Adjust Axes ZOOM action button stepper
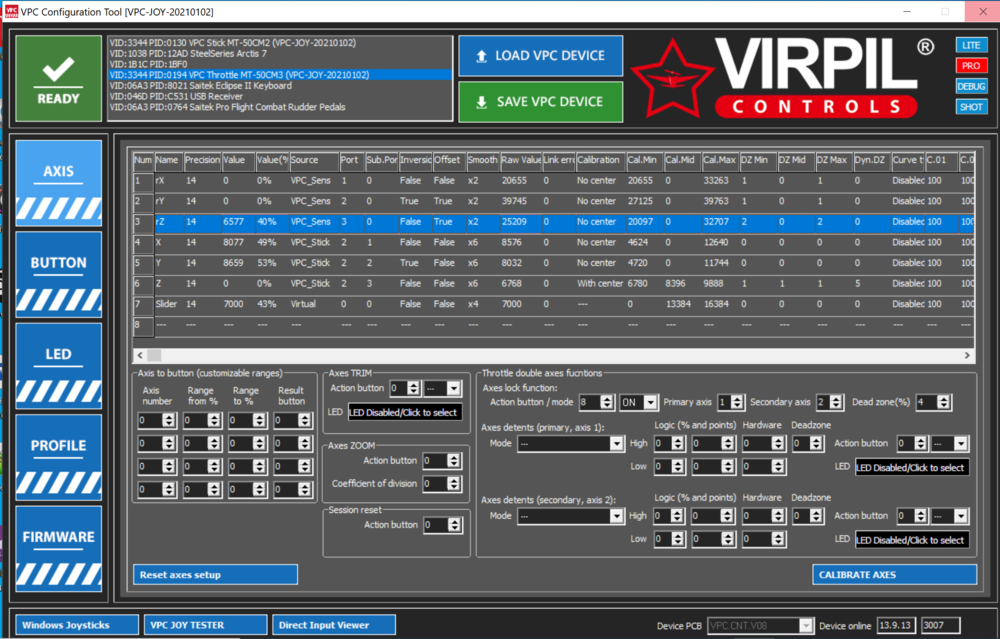1000x639 pixels. [453, 460]
